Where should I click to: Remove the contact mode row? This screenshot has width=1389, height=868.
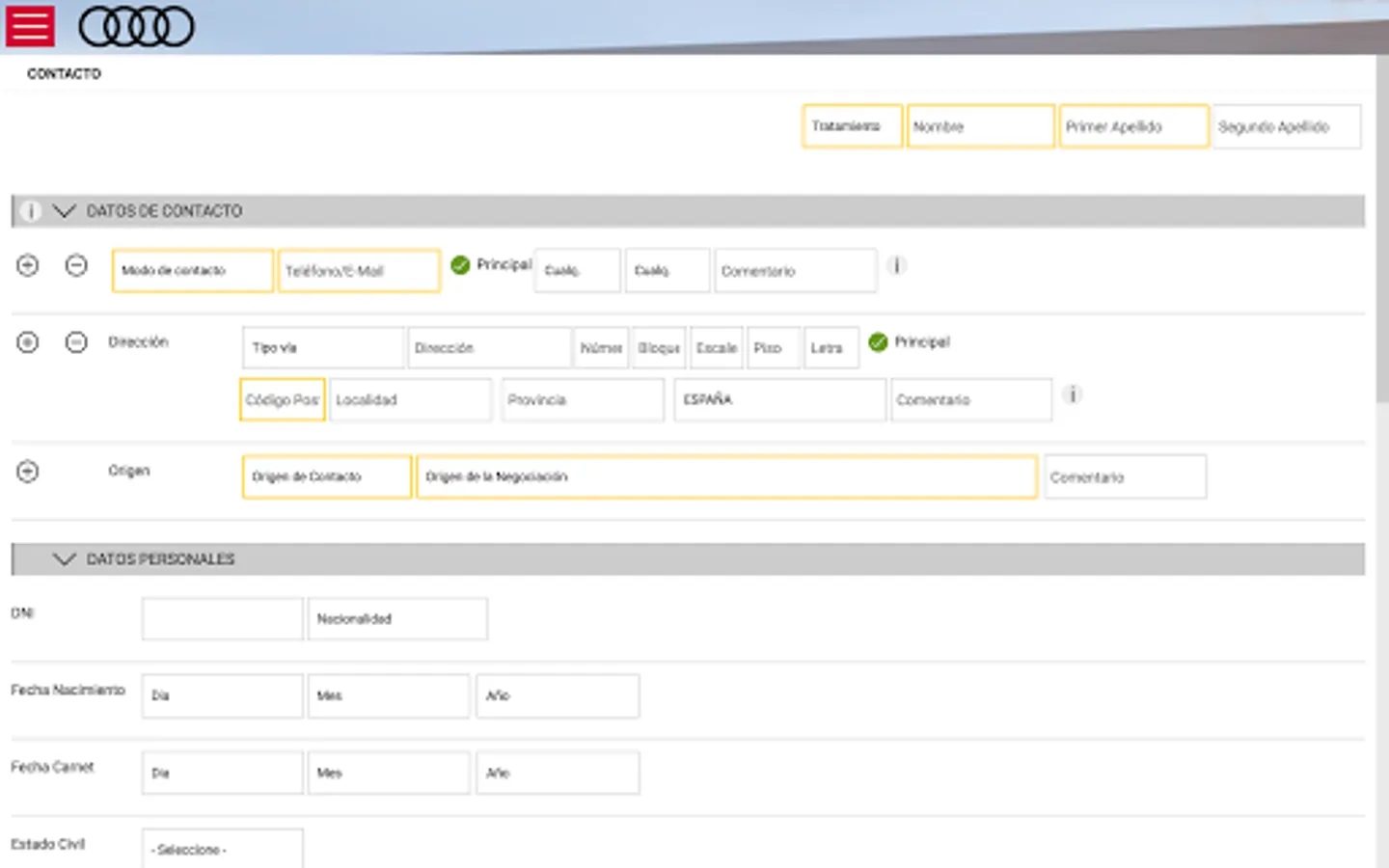pyautogui.click(x=76, y=265)
